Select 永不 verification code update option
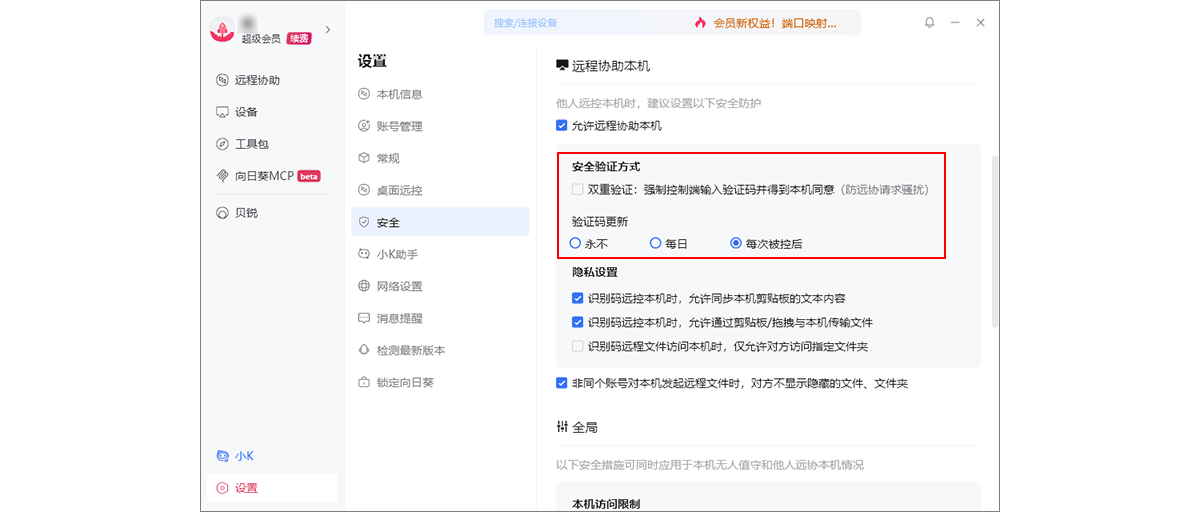The image size is (1200, 512). tap(575, 243)
